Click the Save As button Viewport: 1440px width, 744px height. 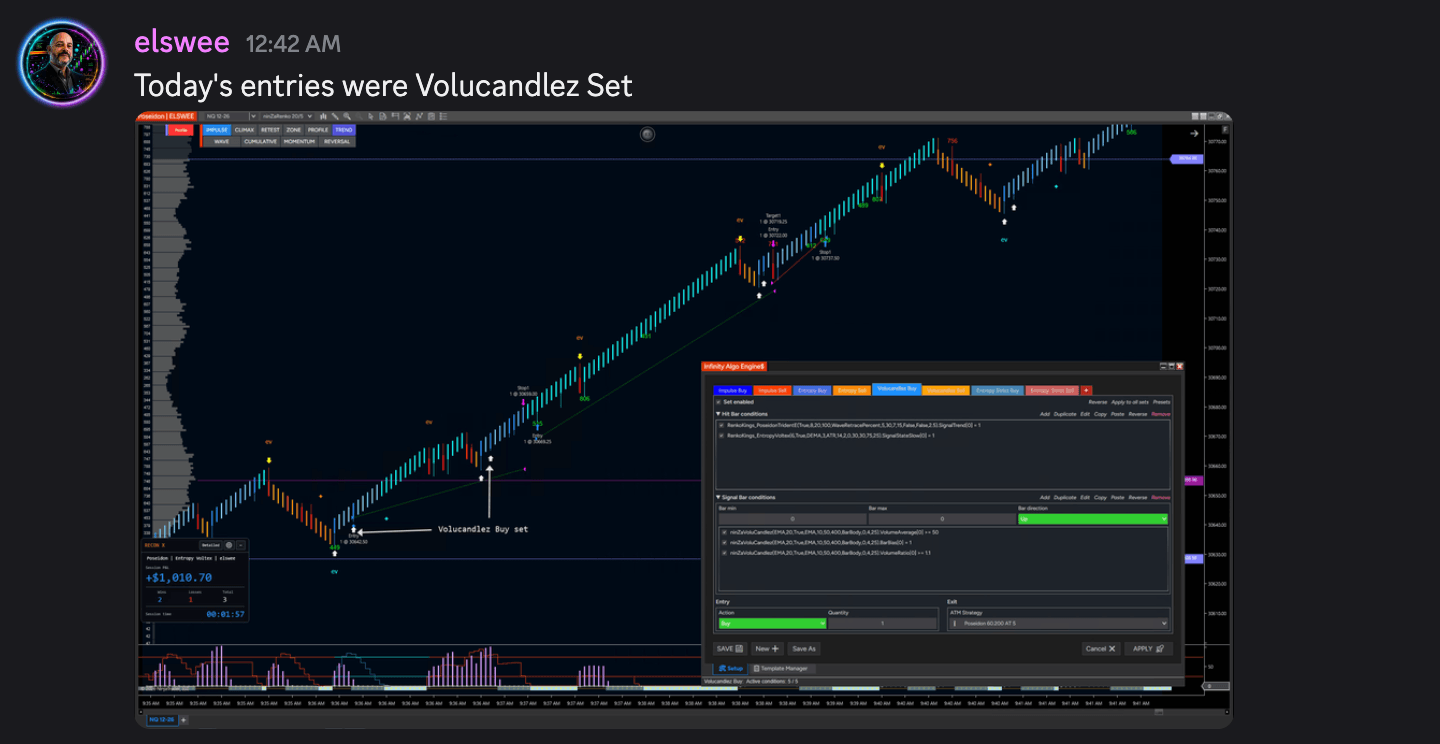point(804,649)
